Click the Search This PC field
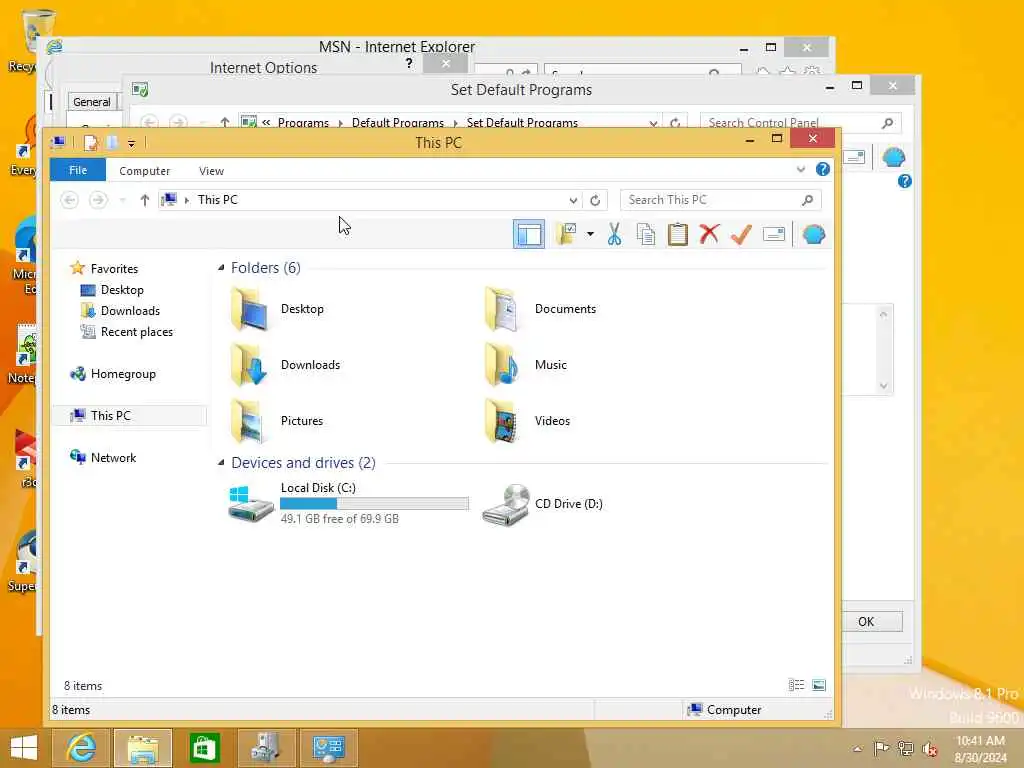This screenshot has width=1024, height=768. click(x=720, y=200)
